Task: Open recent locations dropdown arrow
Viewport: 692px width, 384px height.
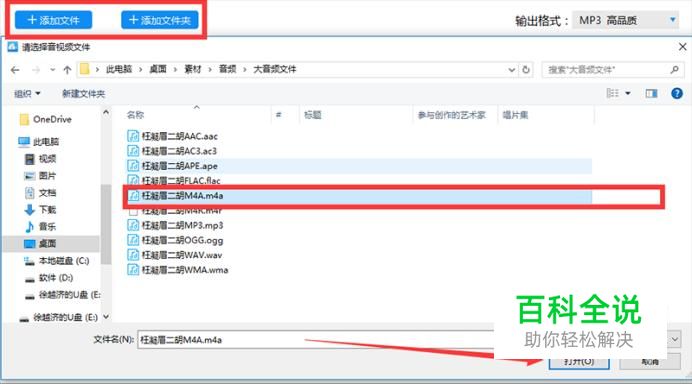Action: [53, 70]
